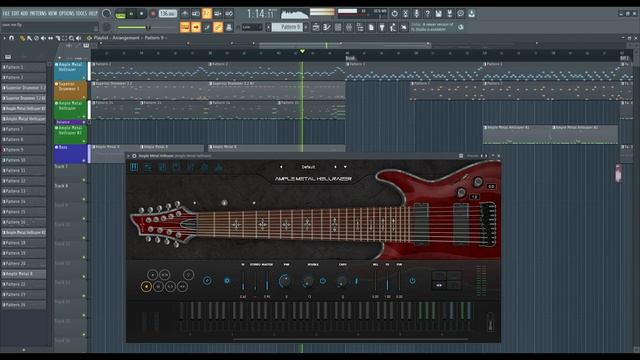Open the playlist view icon
This screenshot has width=640, height=360.
click(x=316, y=27)
